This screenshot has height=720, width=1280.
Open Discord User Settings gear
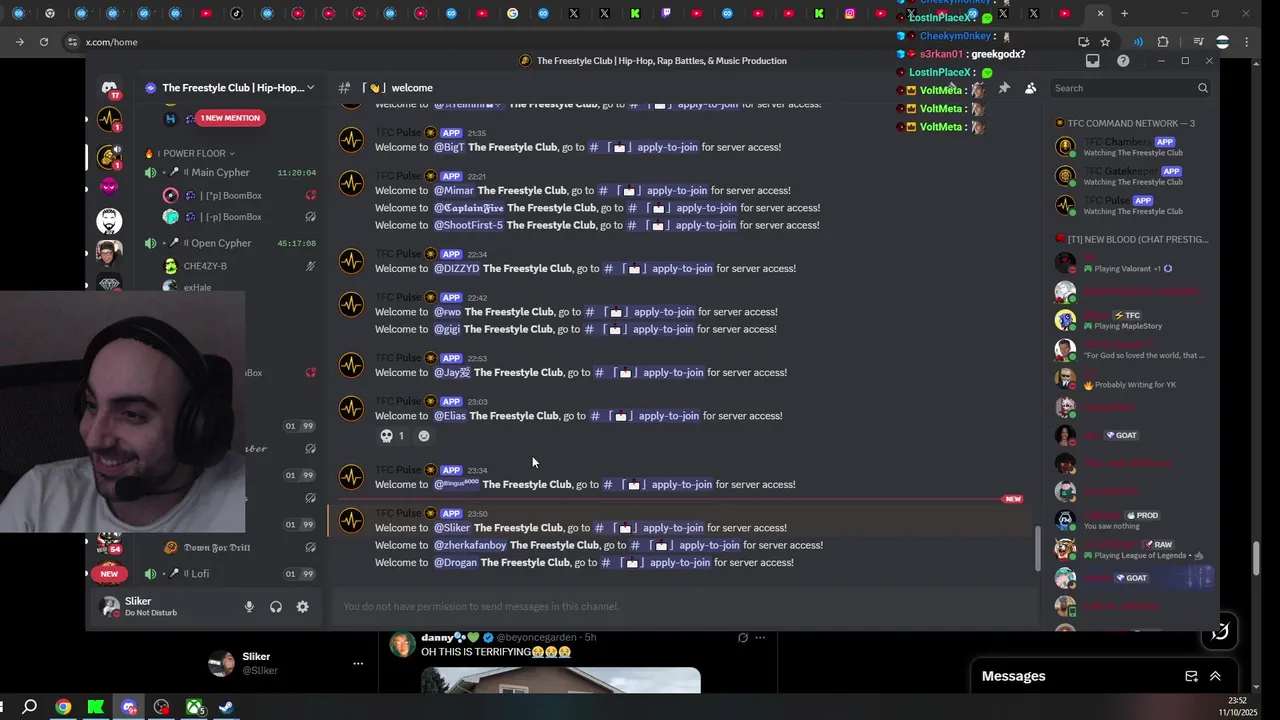point(303,607)
